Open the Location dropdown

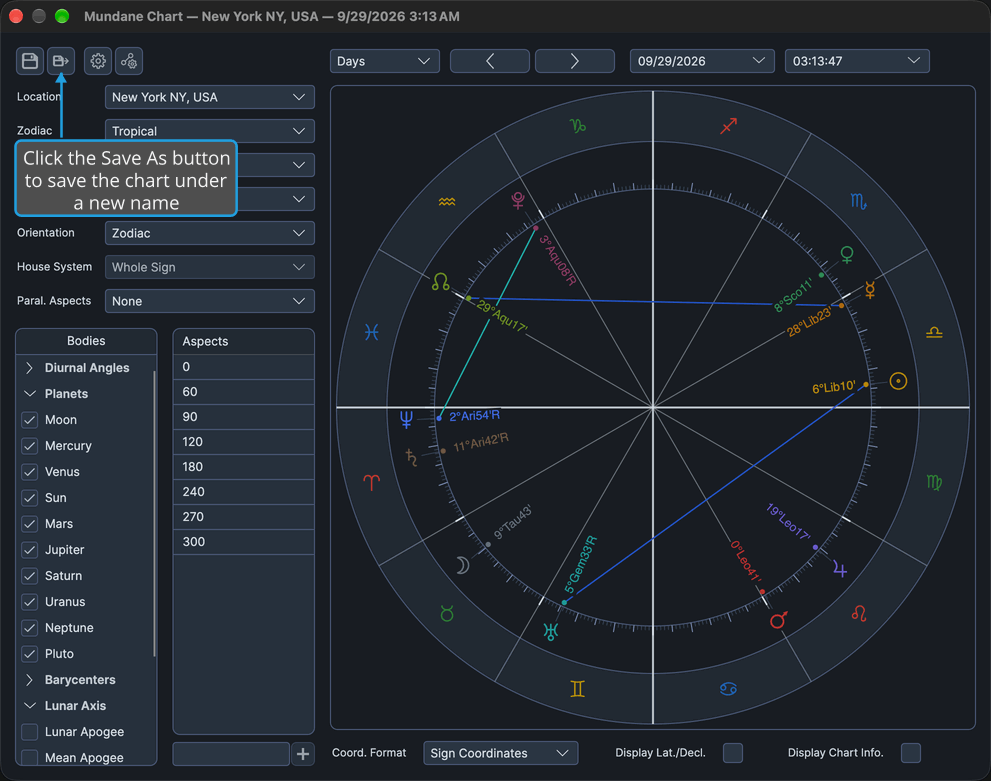pos(209,97)
